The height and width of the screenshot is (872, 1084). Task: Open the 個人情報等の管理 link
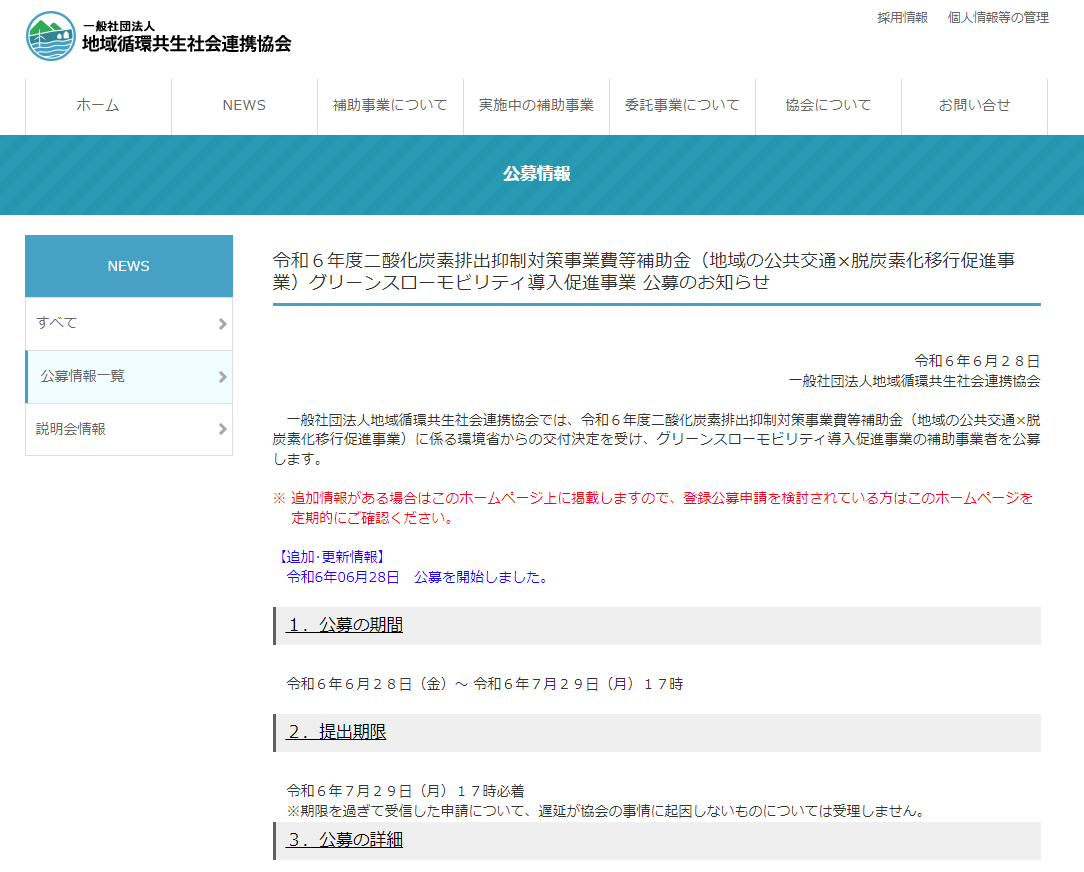[998, 17]
